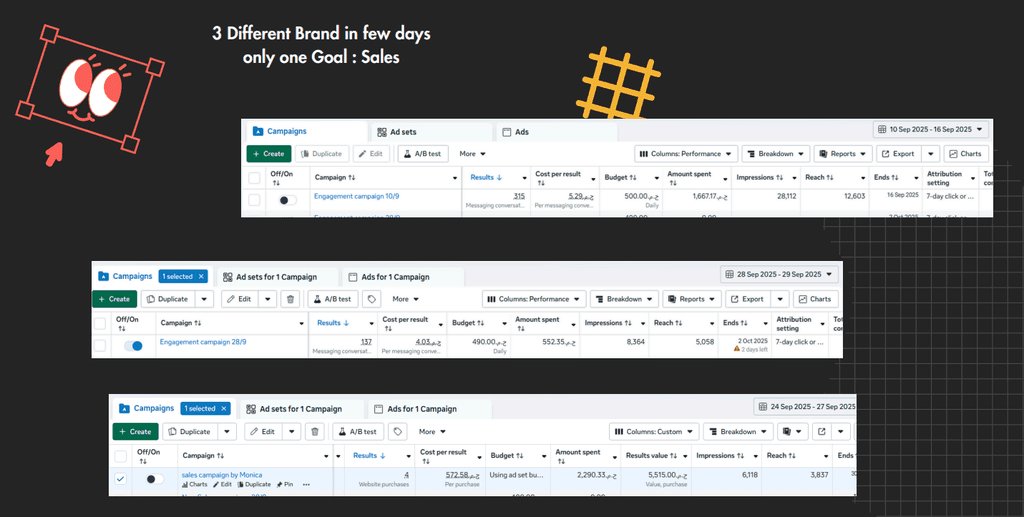
Task: Click Export in the 28 Sep panel
Action: (748, 299)
